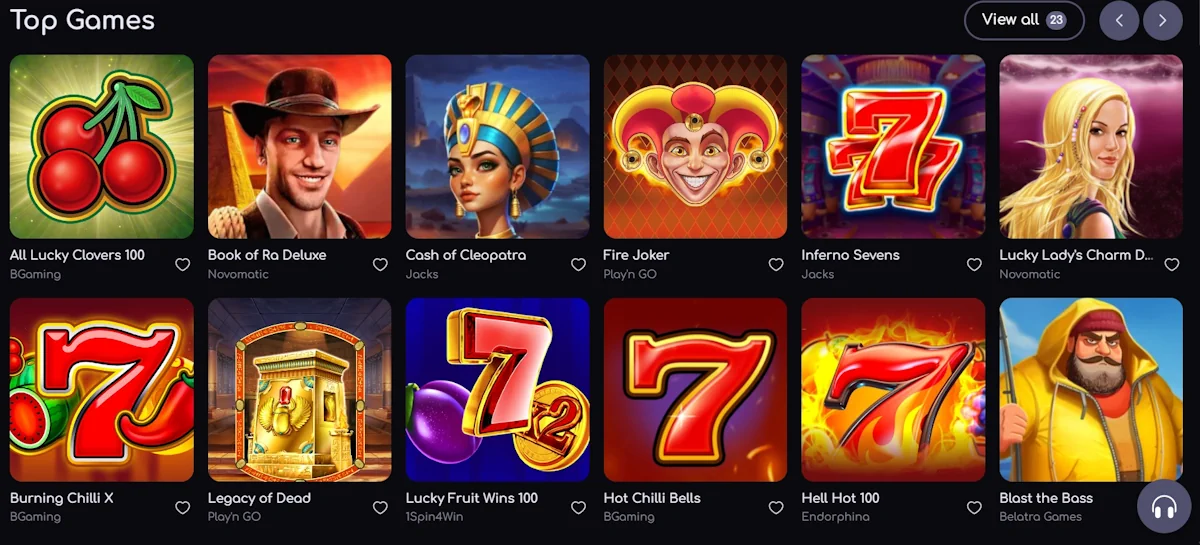Screen dimensions: 1200x545
Task: Click the heart beside Hot Chilli Bells
Action: tap(776, 508)
